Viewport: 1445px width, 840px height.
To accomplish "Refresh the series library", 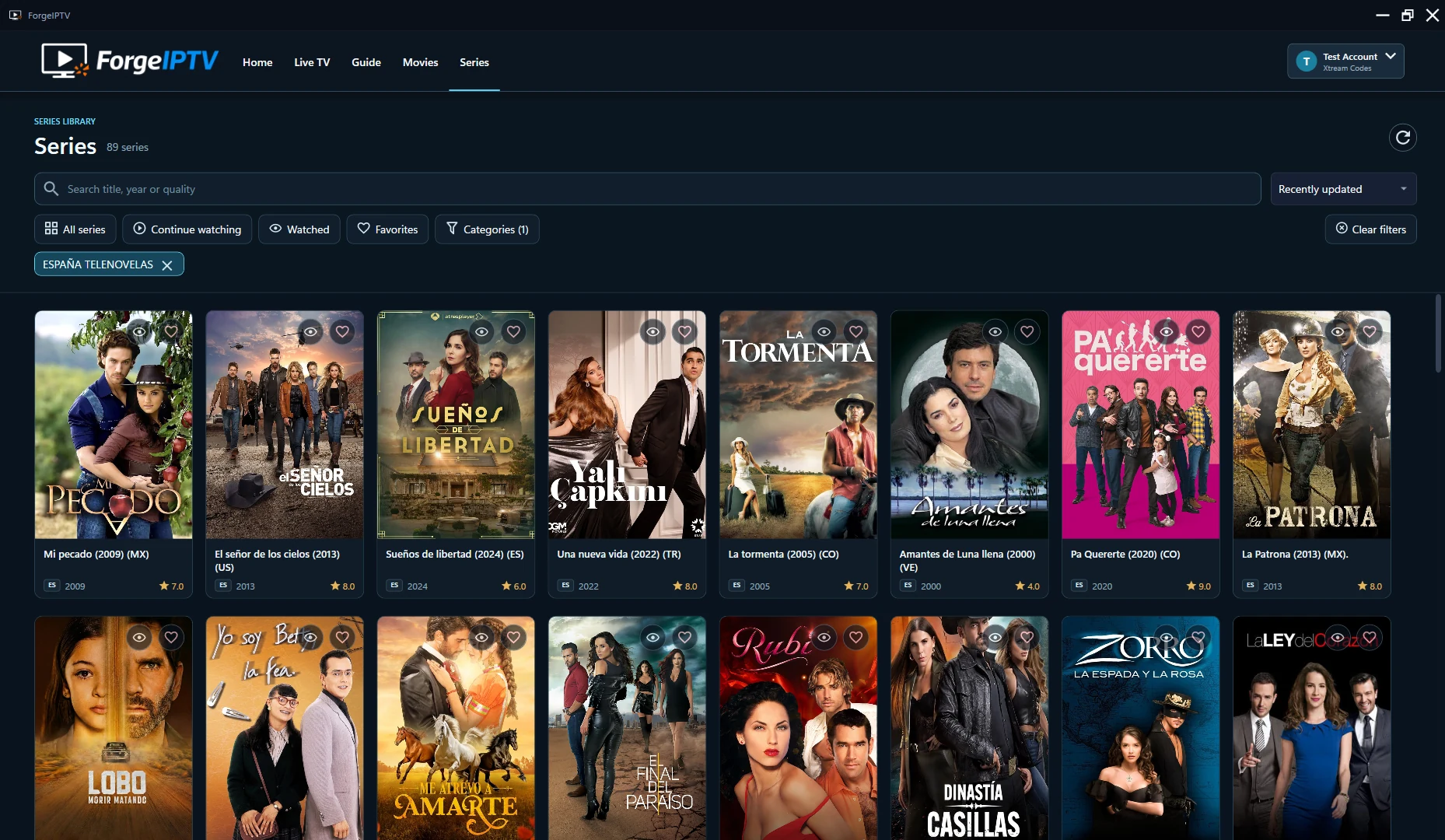I will coord(1402,138).
